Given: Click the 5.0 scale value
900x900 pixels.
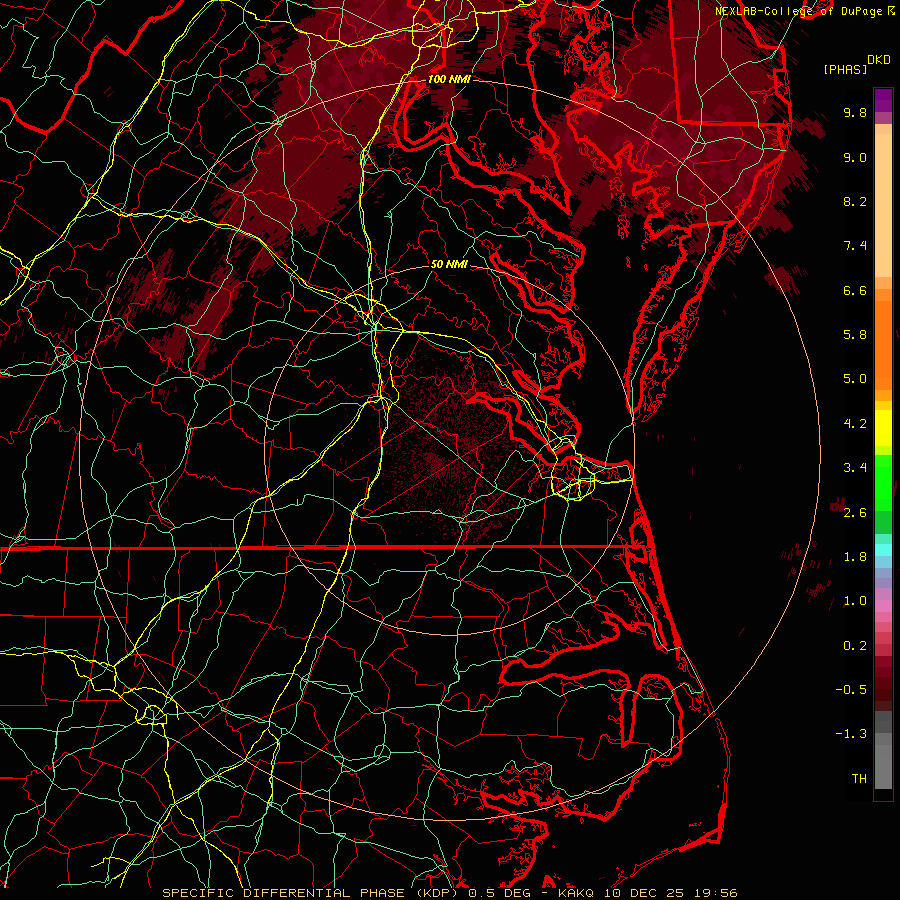Looking at the screenshot, I should pos(855,379).
